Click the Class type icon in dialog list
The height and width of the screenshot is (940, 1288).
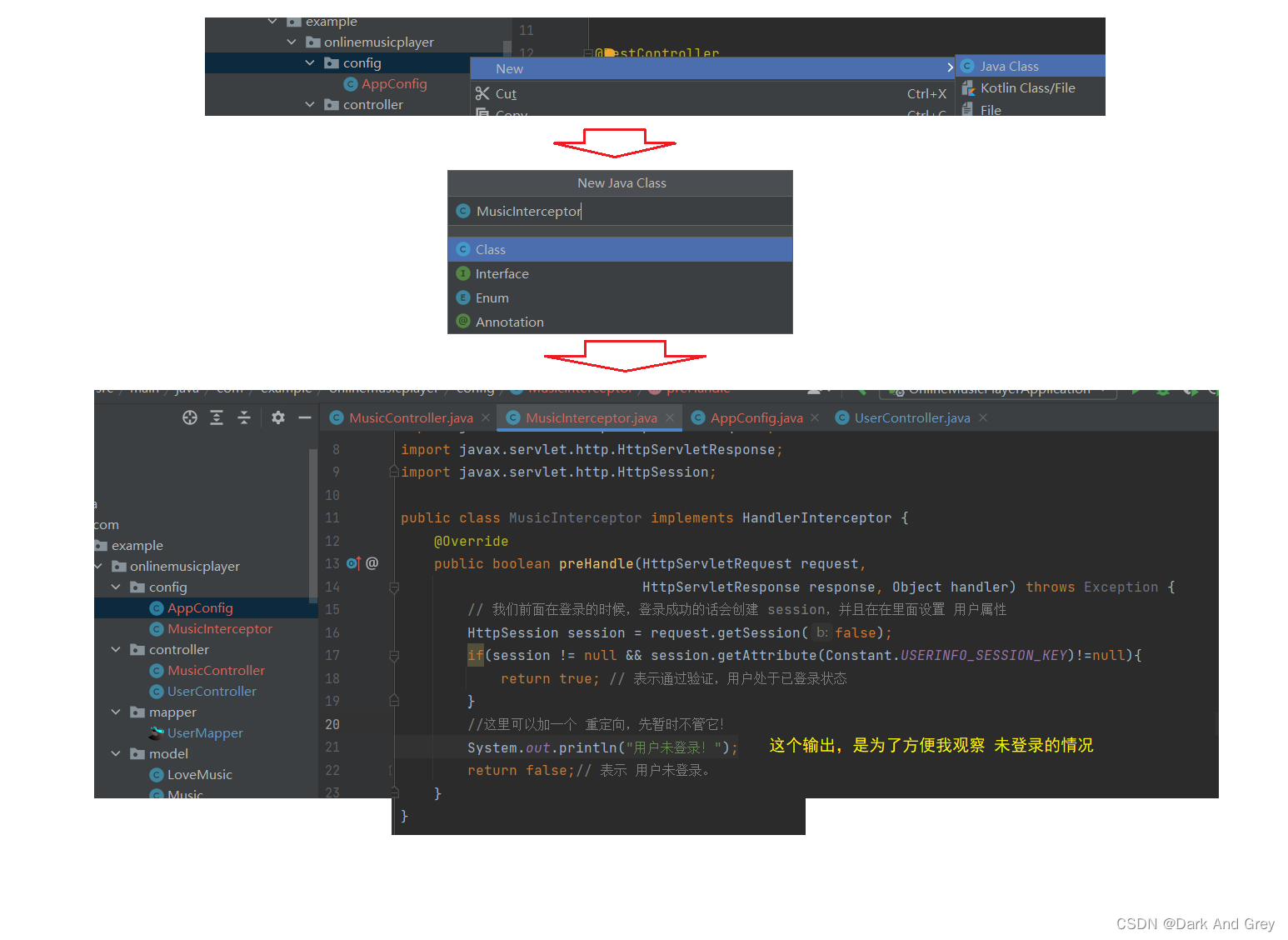[x=463, y=249]
